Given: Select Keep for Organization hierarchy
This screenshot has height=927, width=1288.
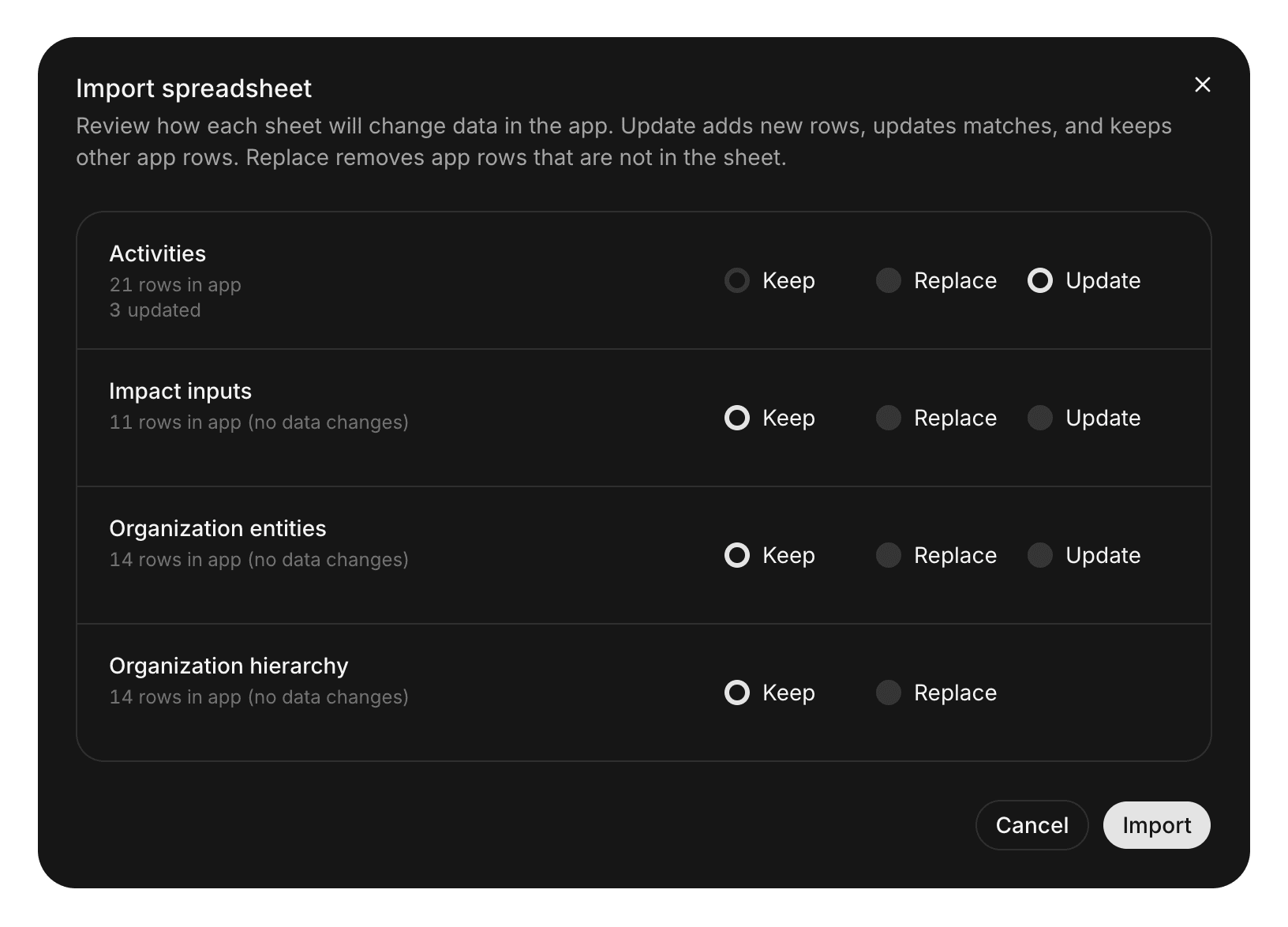Looking at the screenshot, I should [x=737, y=692].
